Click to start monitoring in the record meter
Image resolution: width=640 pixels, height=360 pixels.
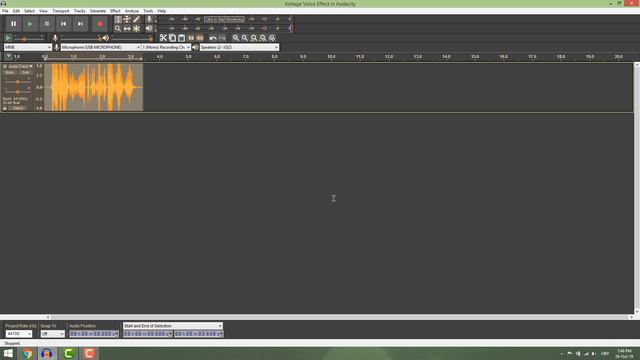pos(224,19)
